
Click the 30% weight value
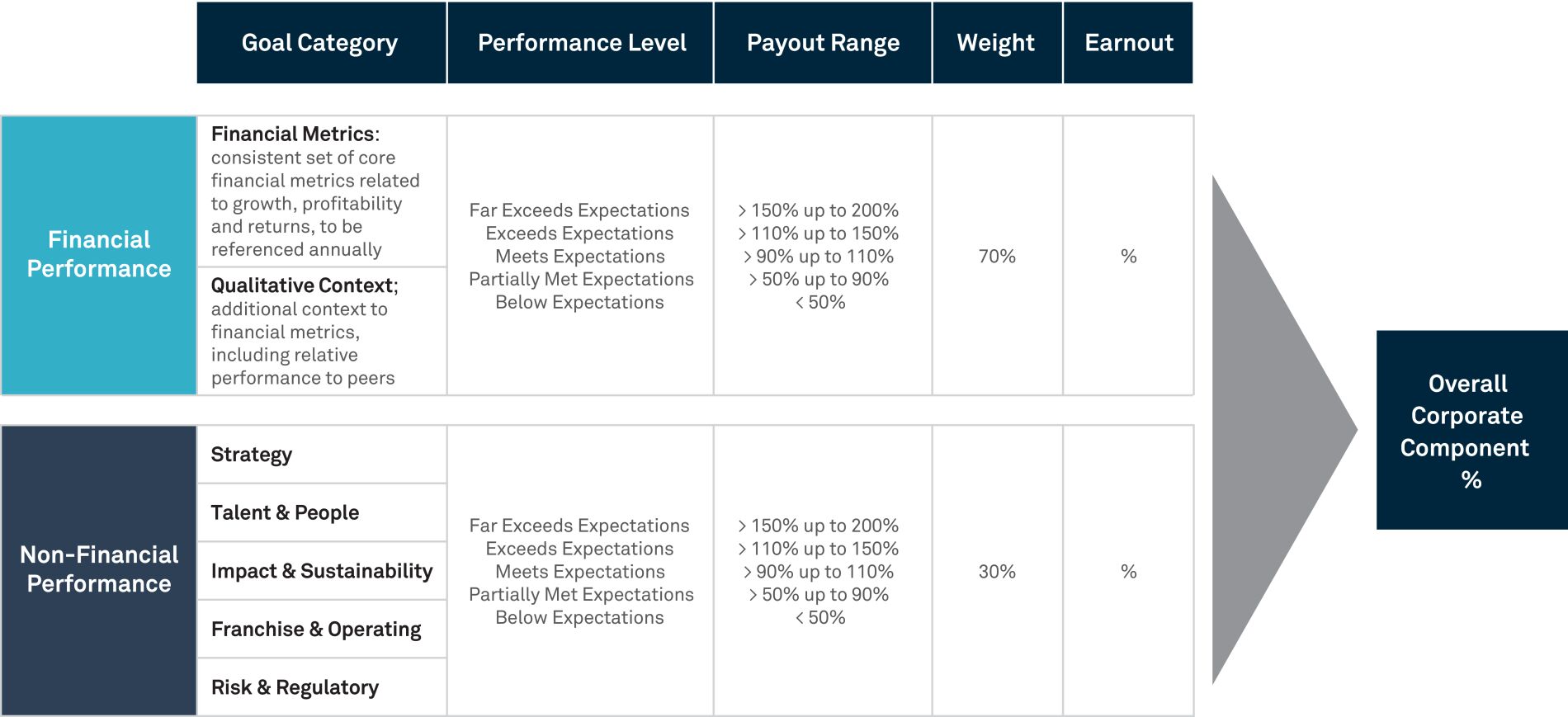(x=997, y=572)
